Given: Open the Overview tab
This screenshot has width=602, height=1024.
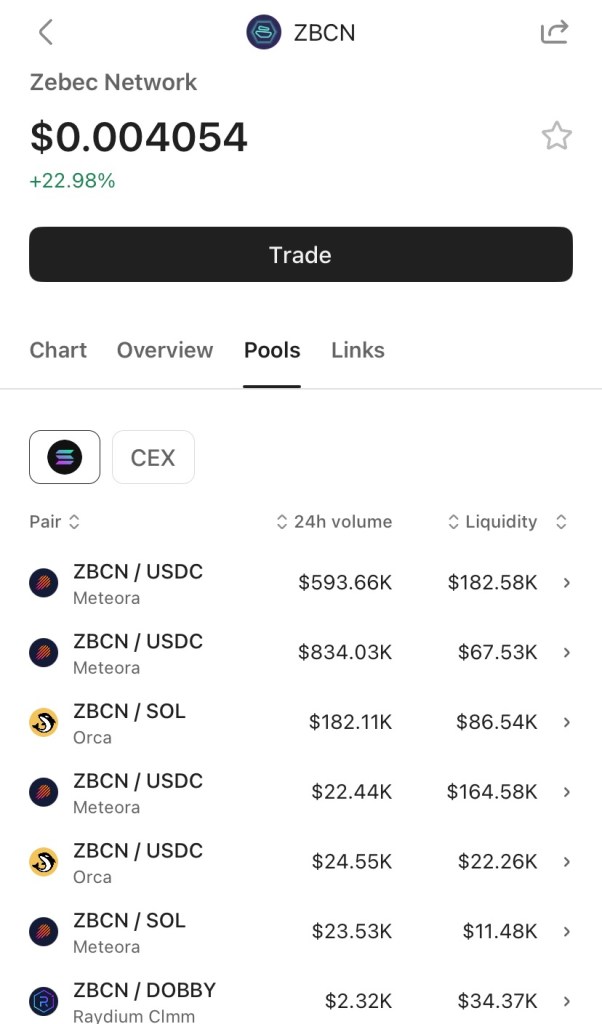Looking at the screenshot, I should click(x=165, y=350).
